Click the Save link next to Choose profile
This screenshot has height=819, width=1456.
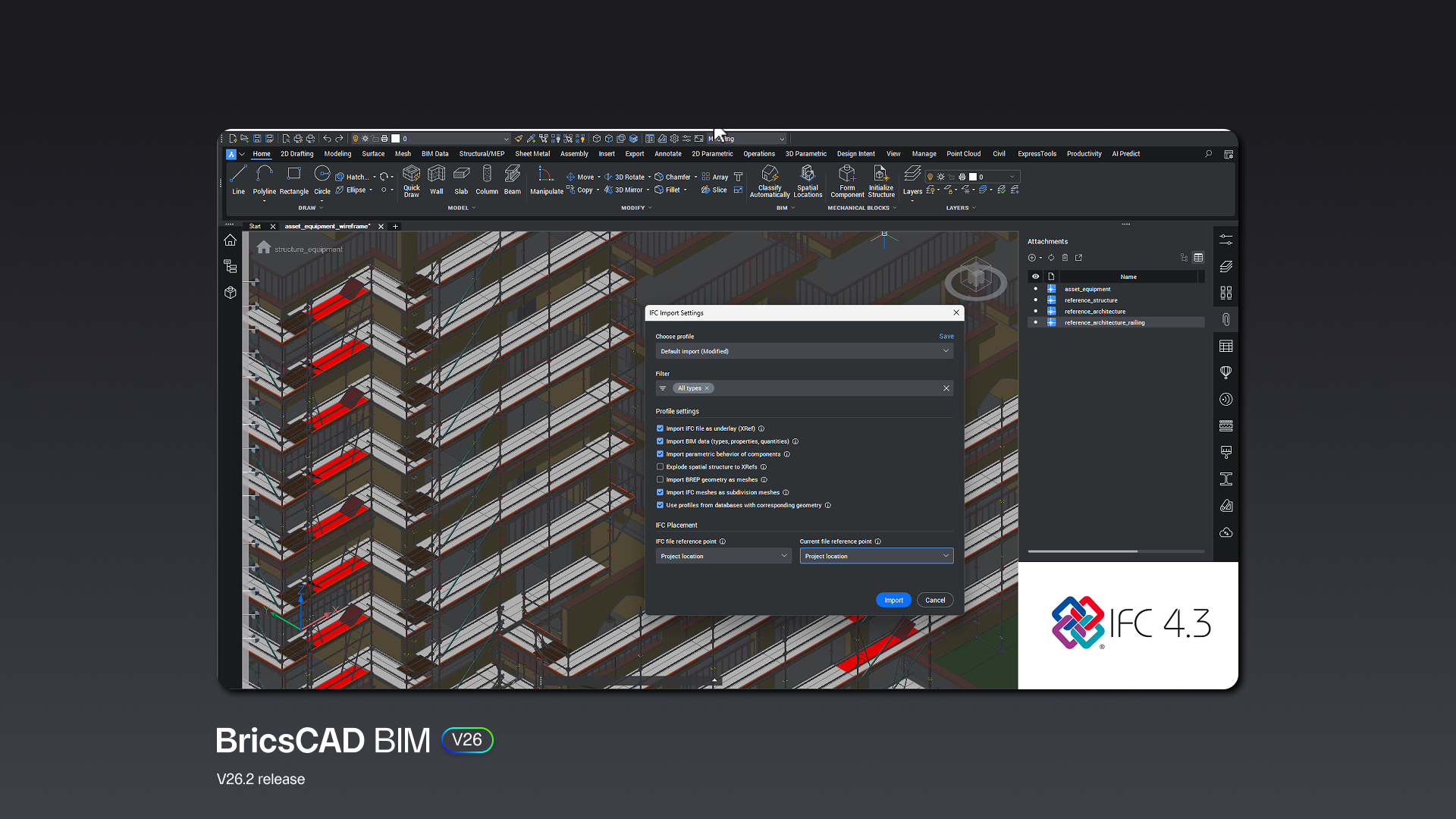coord(946,336)
